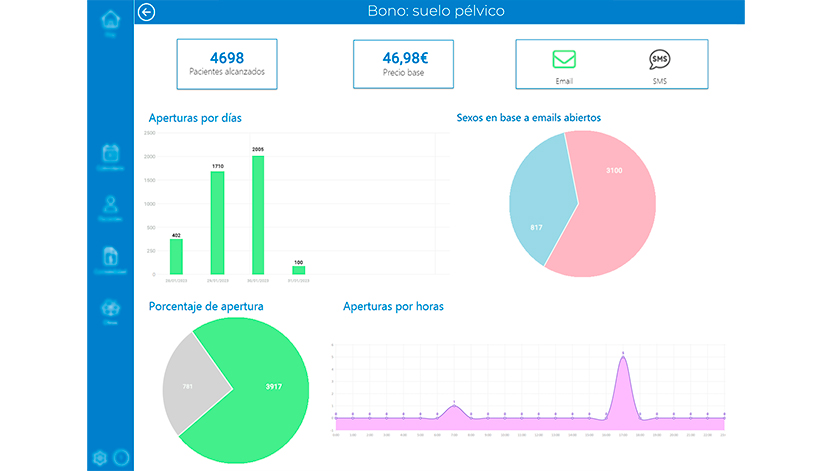Select the Email envelope icon
The width and height of the screenshot is (832, 471).
(x=564, y=59)
